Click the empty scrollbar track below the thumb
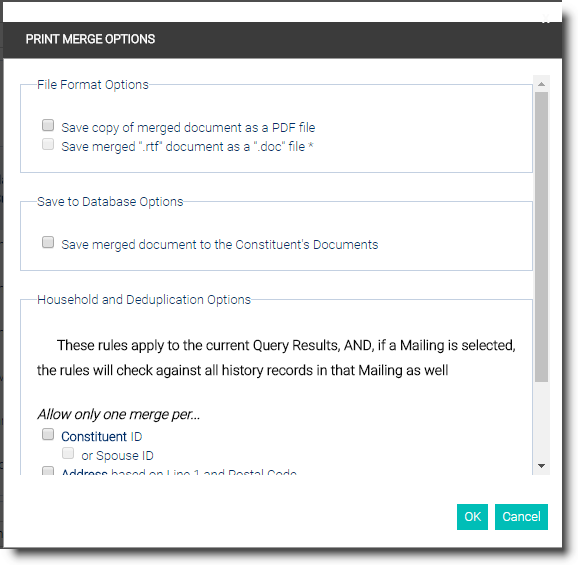This screenshot has height=565, width=578. point(542,420)
